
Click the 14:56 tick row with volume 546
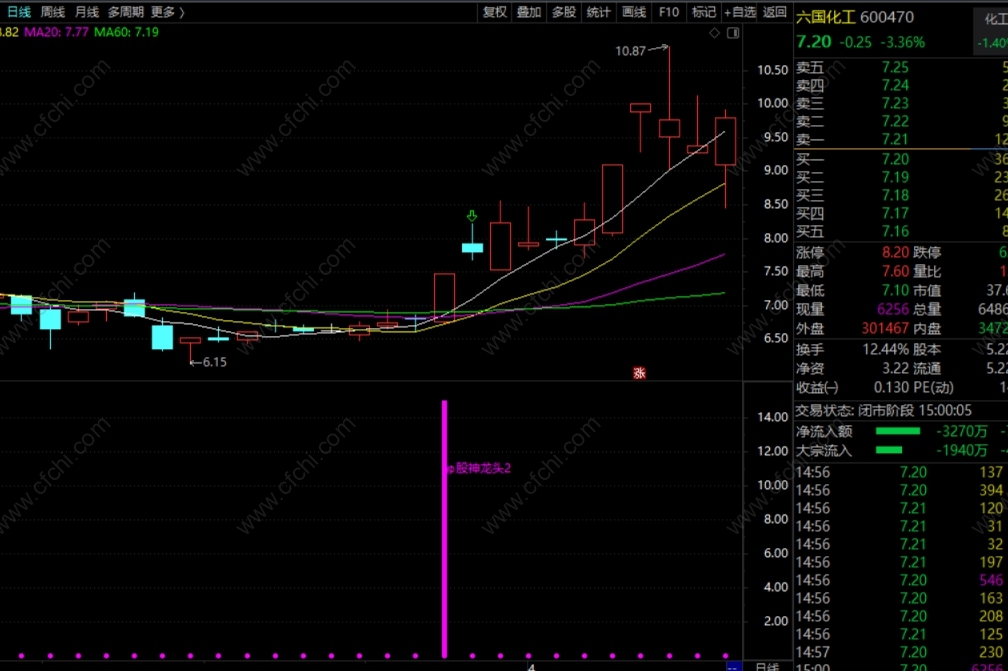(901, 580)
